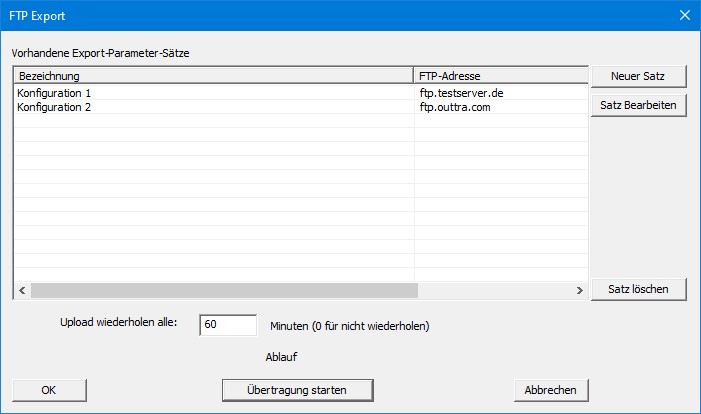Cancel with the Abbrechen button
Viewport: 701px width, 414px height.
551,390
